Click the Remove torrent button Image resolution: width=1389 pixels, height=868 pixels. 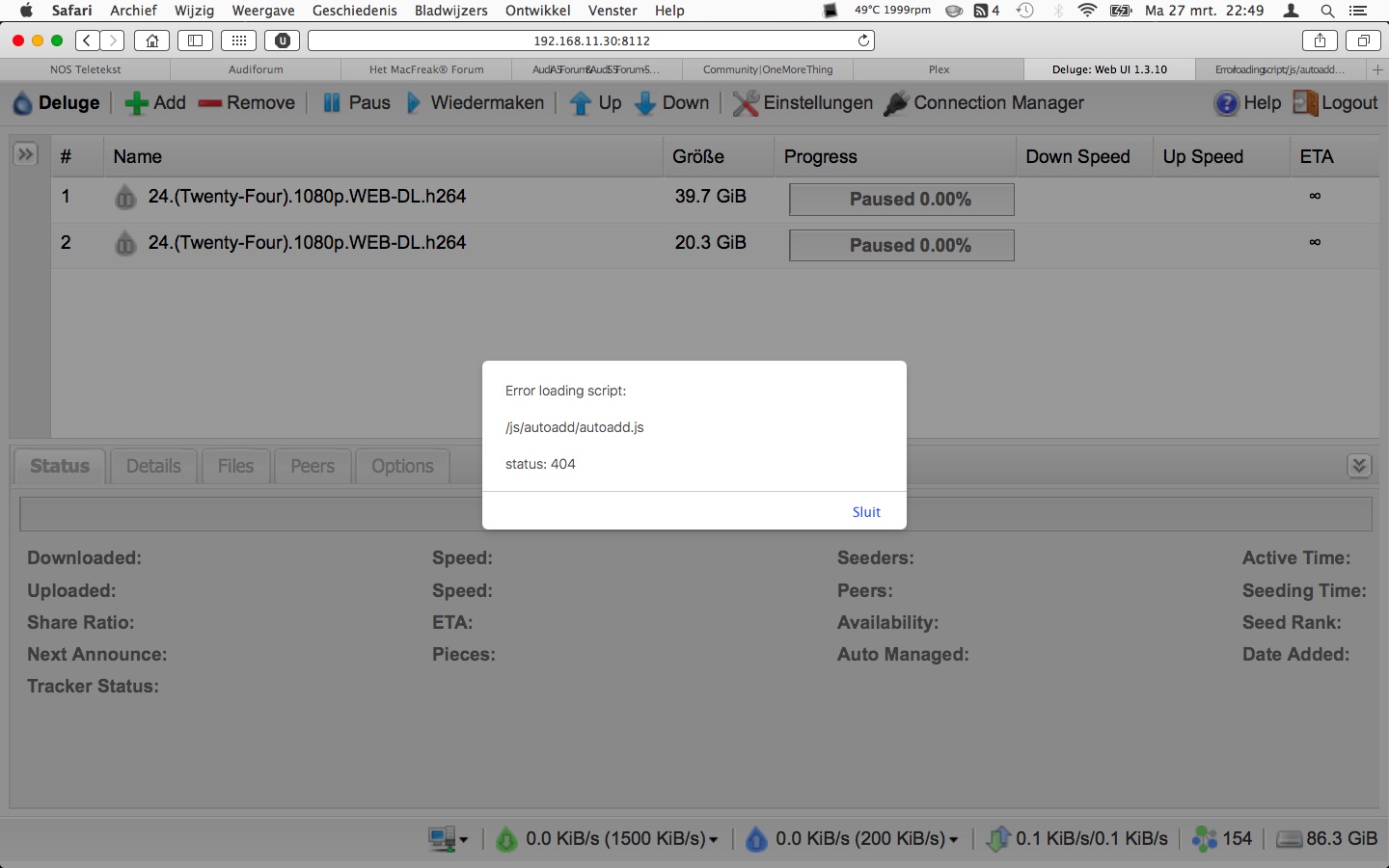click(247, 103)
